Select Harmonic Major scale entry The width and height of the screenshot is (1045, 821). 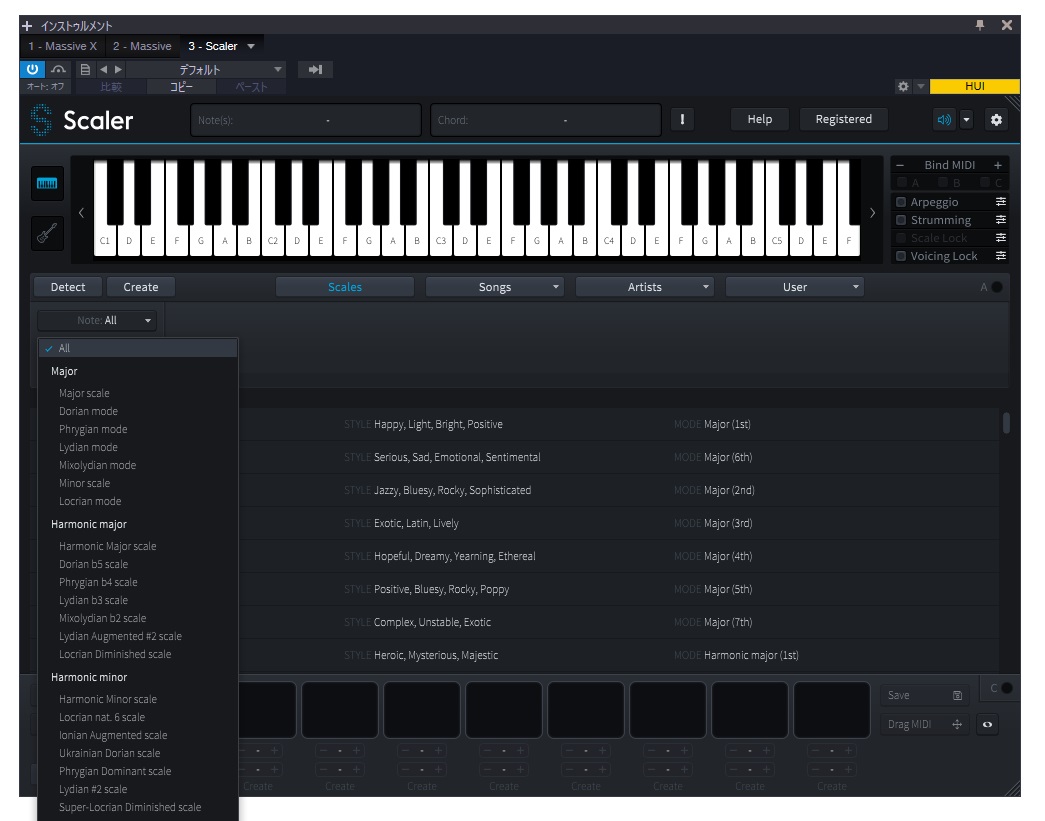coord(107,546)
